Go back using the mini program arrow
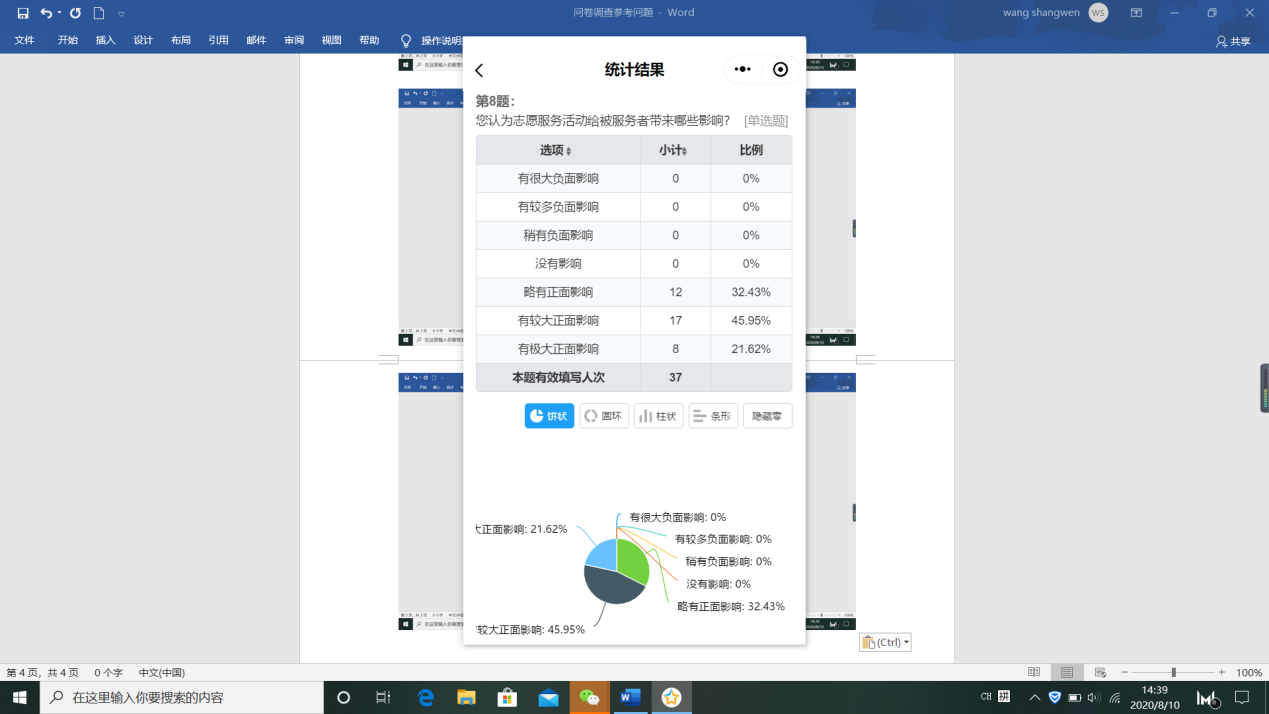1269x714 pixels. pos(479,70)
